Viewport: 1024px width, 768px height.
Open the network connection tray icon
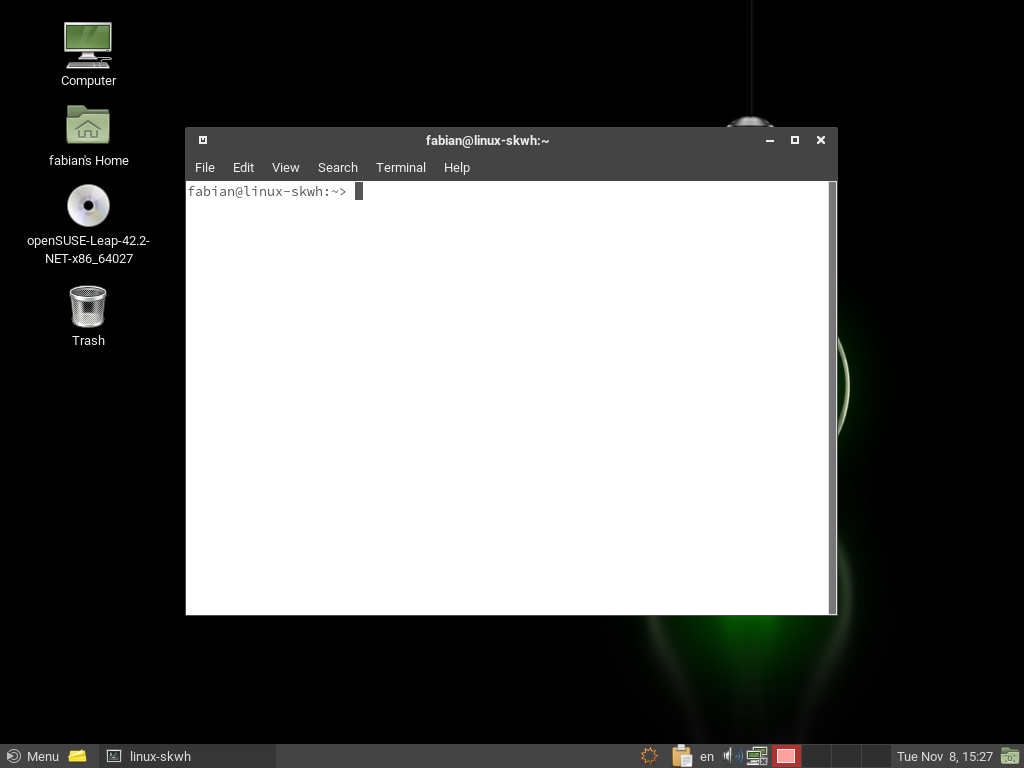(756, 756)
